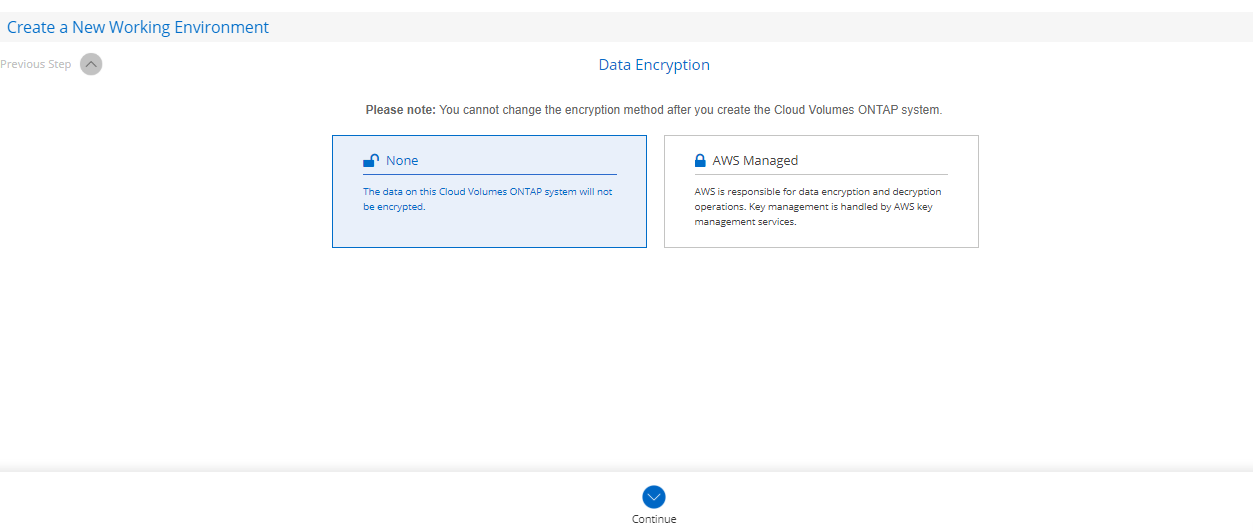The width and height of the screenshot is (1253, 532).
Task: Go back via the Previous Step text
Action: pyautogui.click(x=36, y=64)
